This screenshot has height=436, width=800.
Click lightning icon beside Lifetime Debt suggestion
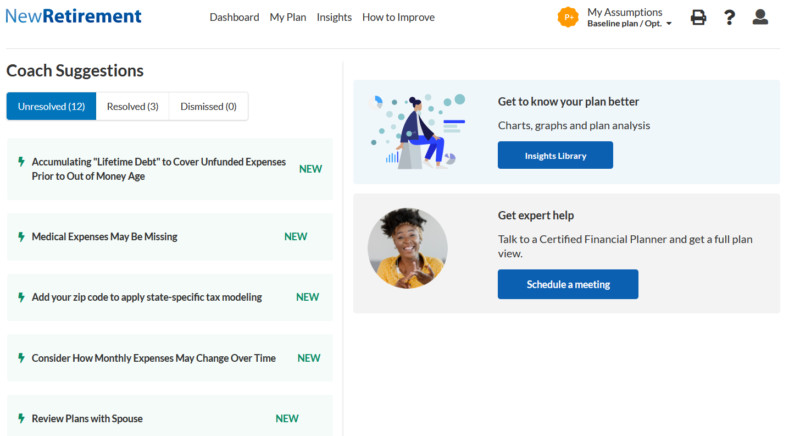pos(21,162)
